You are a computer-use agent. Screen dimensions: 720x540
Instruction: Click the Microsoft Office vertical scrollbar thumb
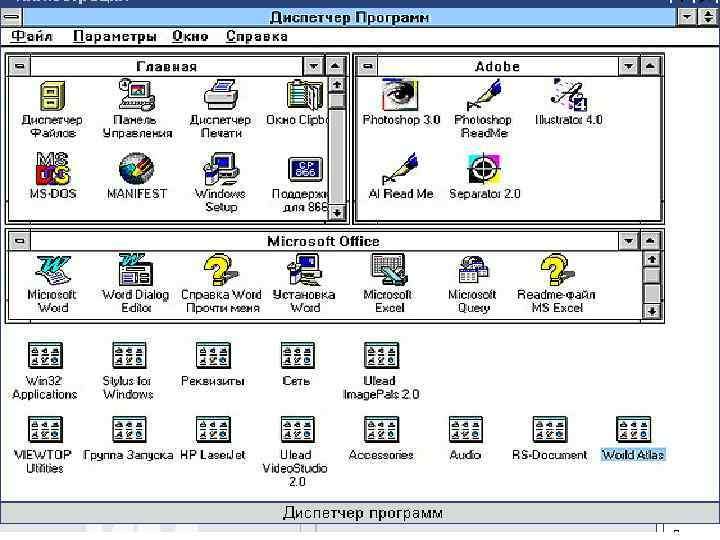(652, 276)
